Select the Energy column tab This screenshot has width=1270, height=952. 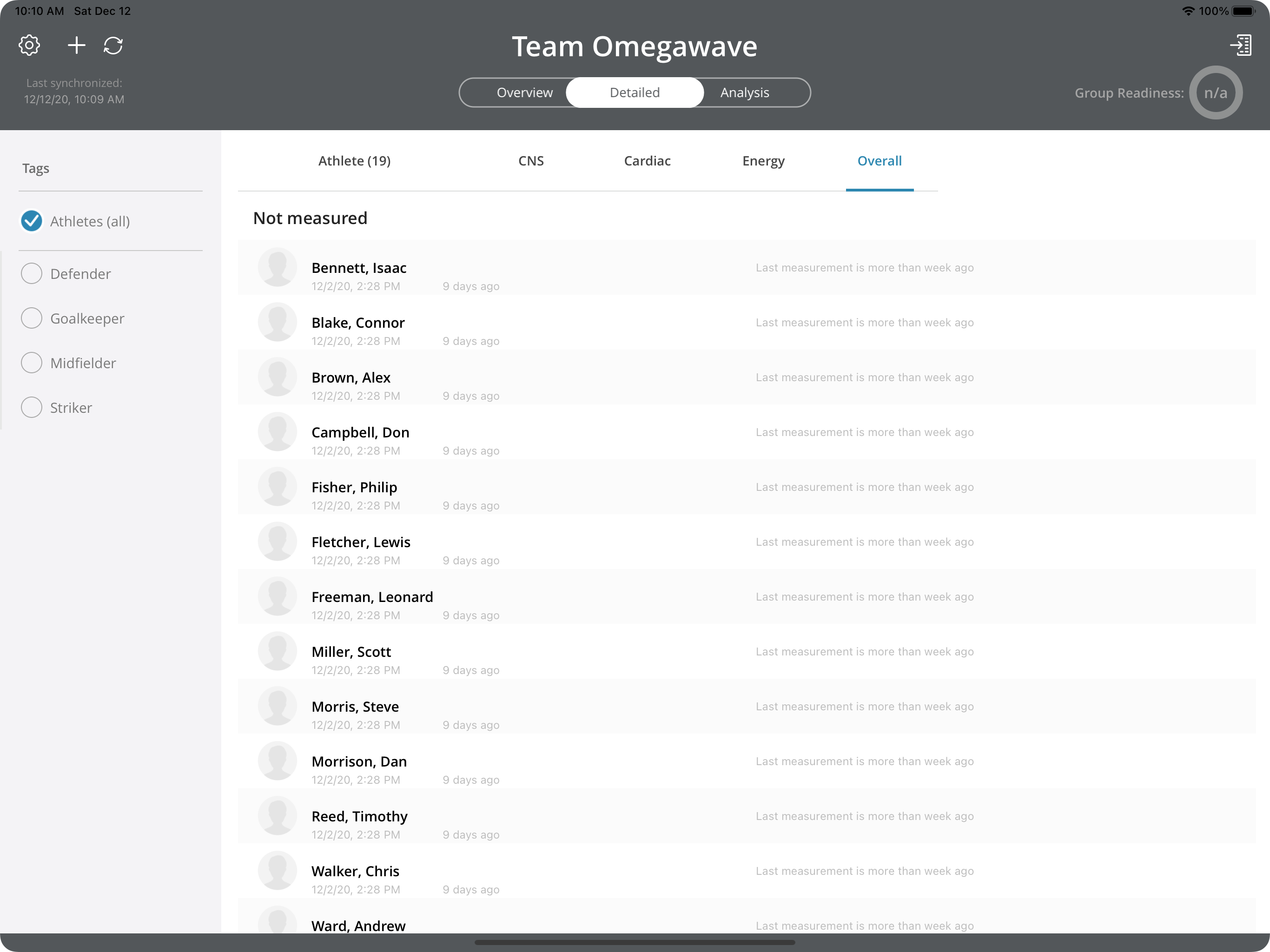[763, 161]
